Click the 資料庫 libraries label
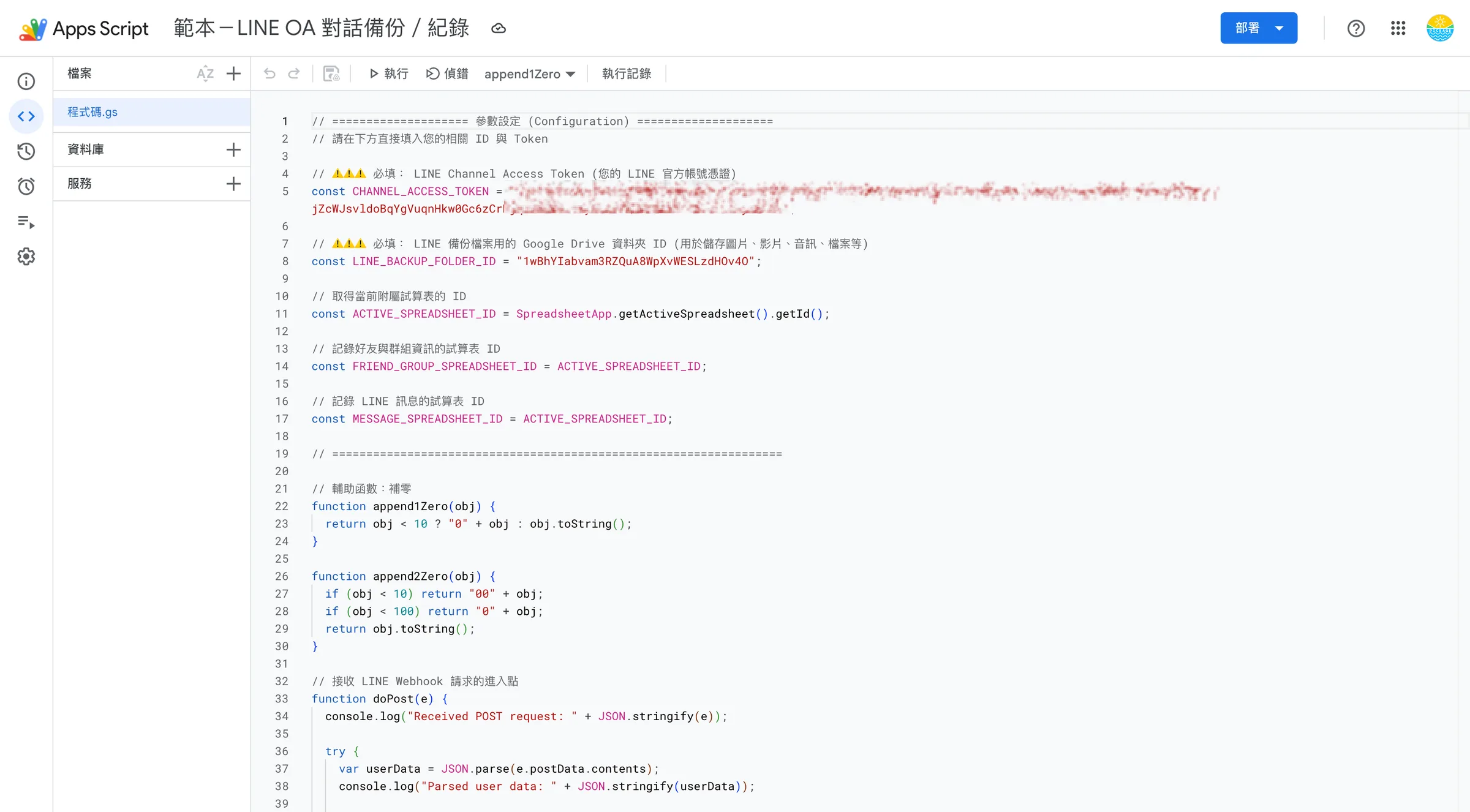The height and width of the screenshot is (812, 1470). pos(86,149)
